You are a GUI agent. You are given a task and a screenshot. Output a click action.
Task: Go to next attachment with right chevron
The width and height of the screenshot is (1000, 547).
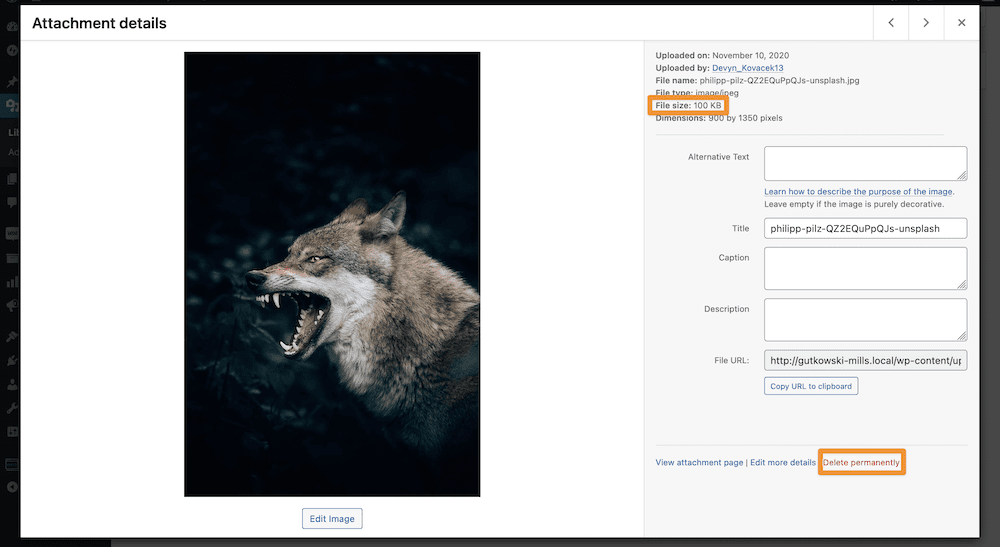pyautogui.click(x=926, y=23)
